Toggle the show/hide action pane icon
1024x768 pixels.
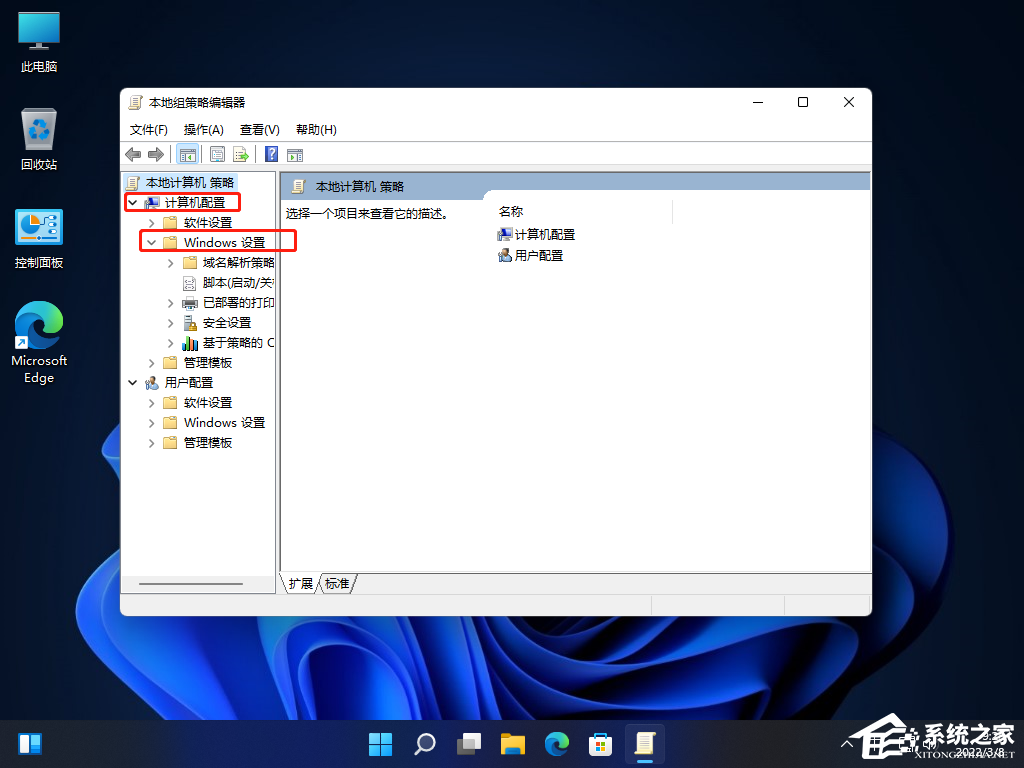(295, 154)
